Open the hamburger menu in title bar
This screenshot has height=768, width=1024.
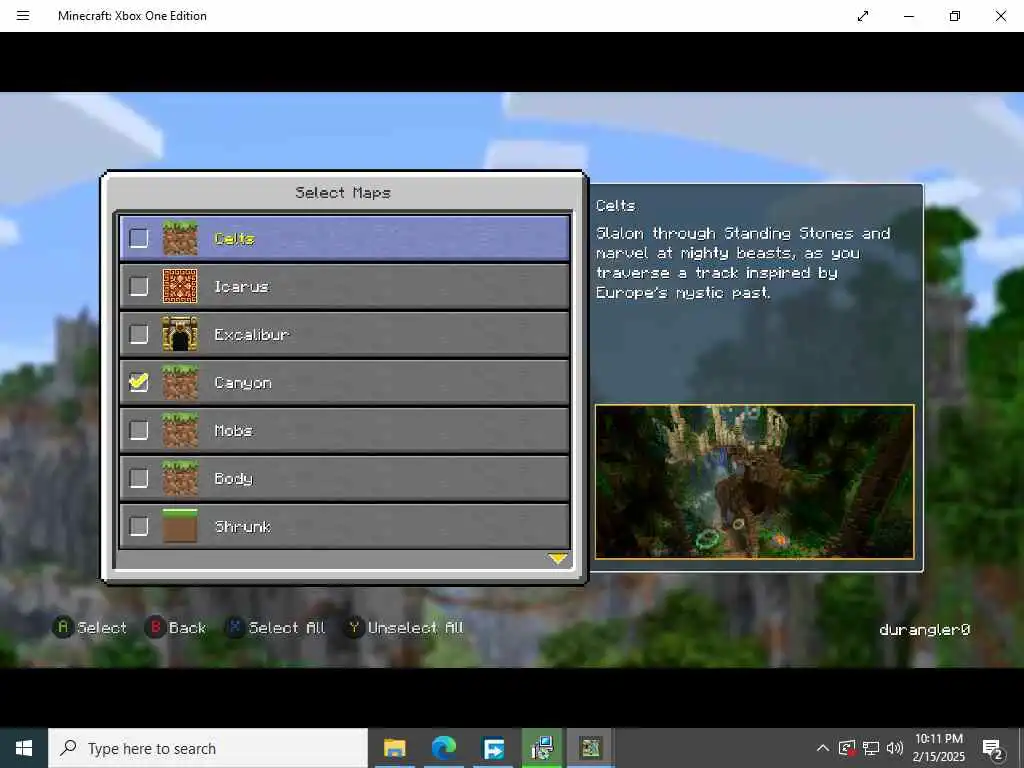pos(23,16)
